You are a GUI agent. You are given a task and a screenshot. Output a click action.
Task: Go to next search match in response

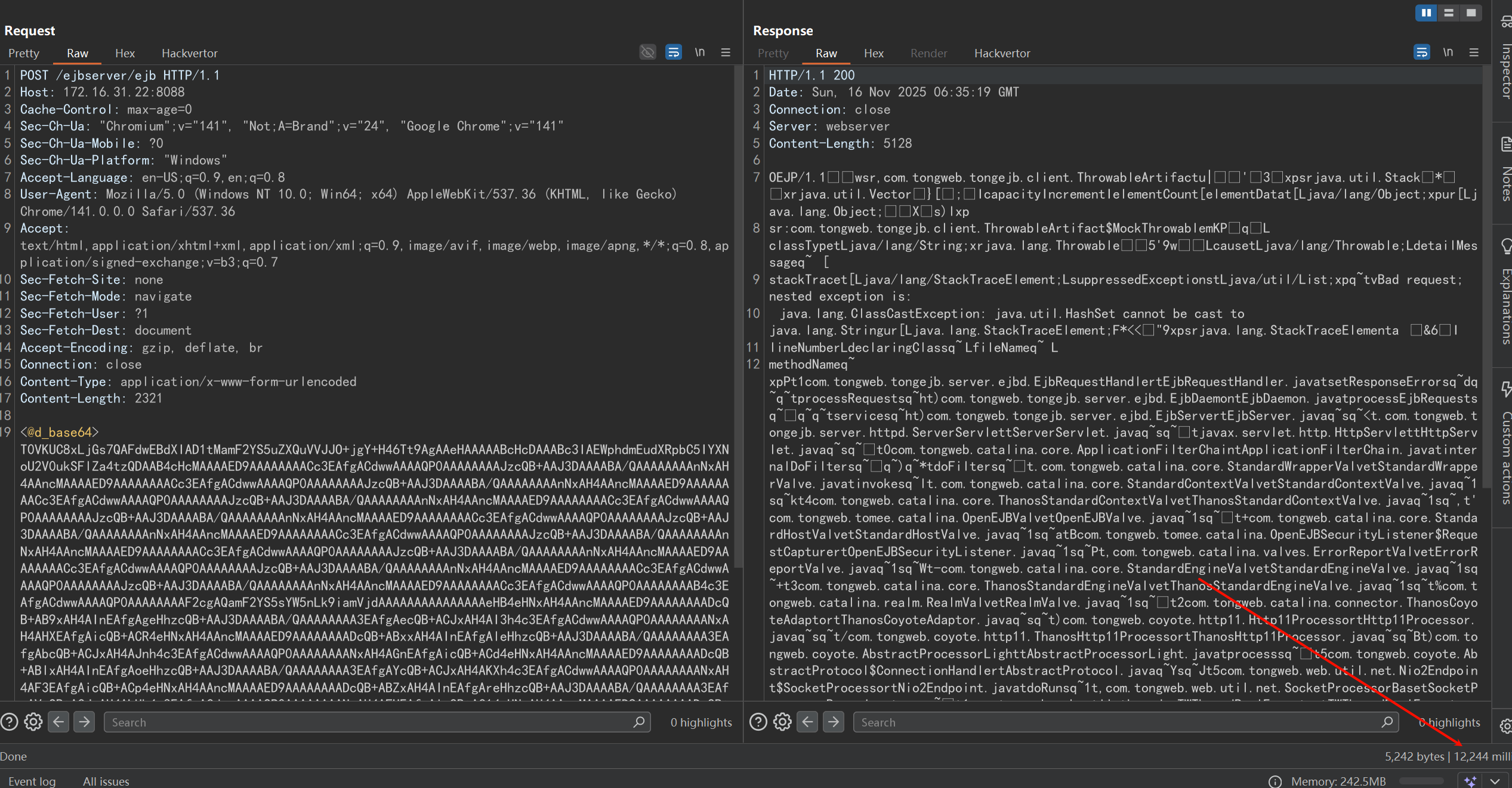point(834,722)
